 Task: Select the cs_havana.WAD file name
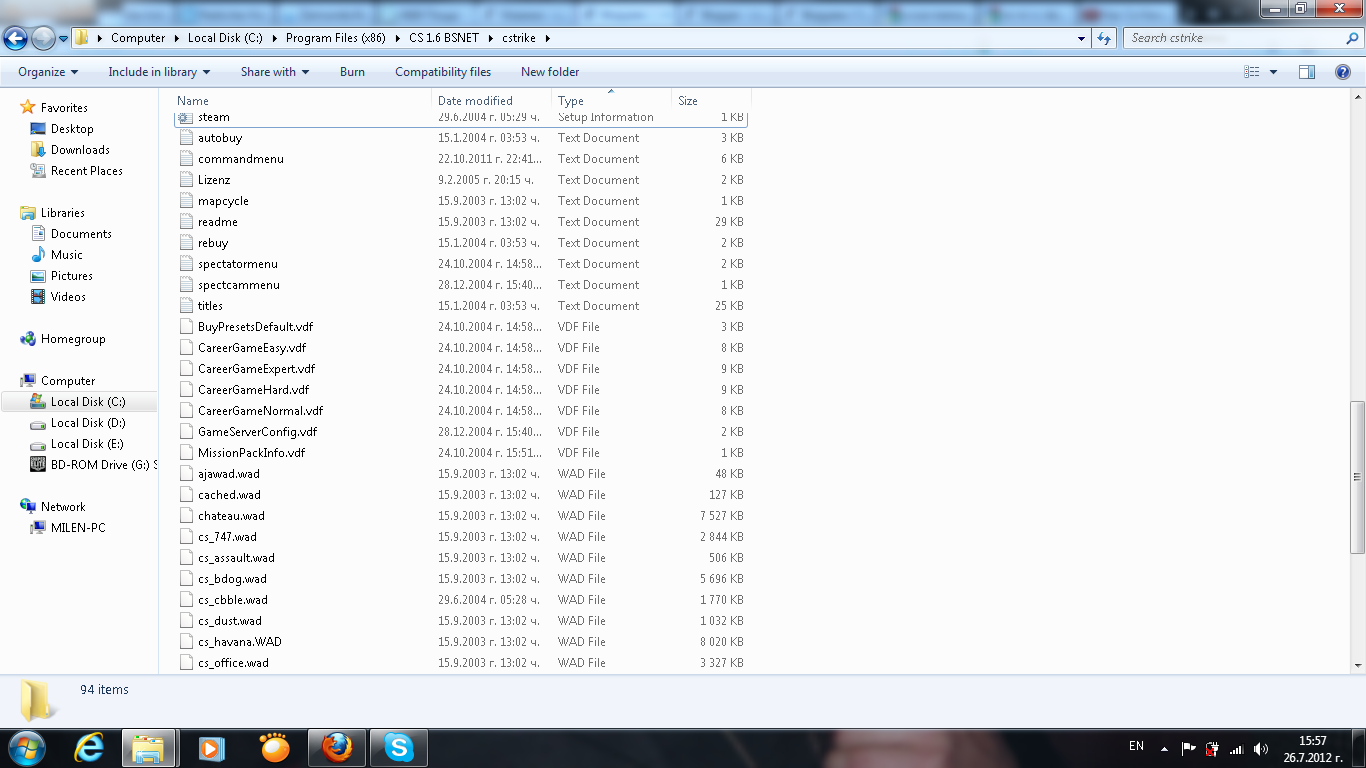(x=239, y=642)
